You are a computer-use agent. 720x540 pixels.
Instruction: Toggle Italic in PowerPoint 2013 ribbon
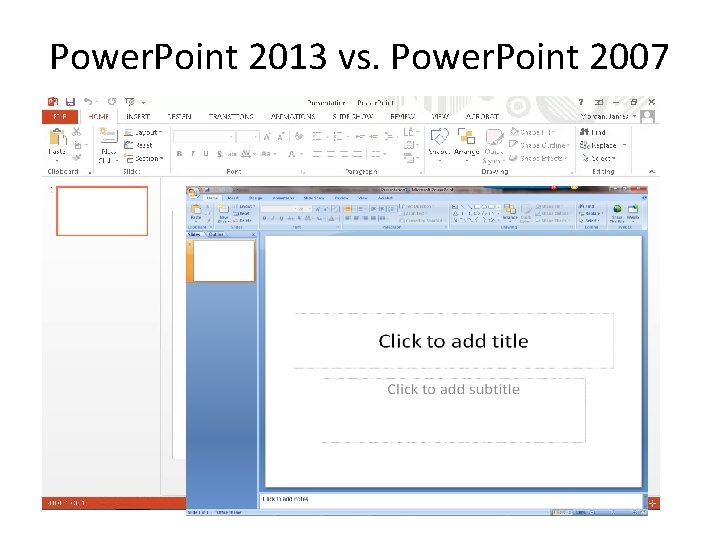pos(193,154)
